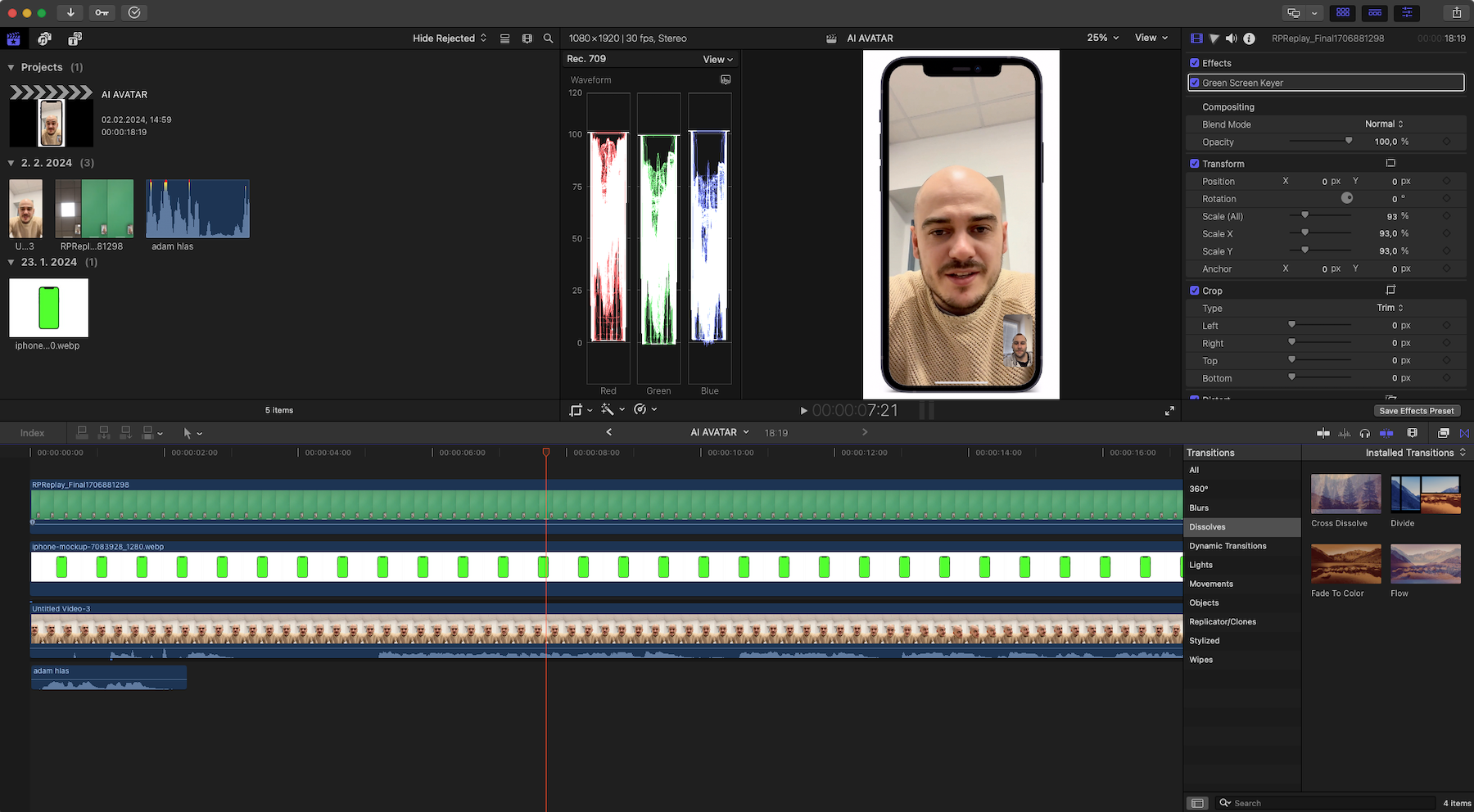Switch to the Color inspector tab
The image size is (1474, 812).
tap(1214, 38)
